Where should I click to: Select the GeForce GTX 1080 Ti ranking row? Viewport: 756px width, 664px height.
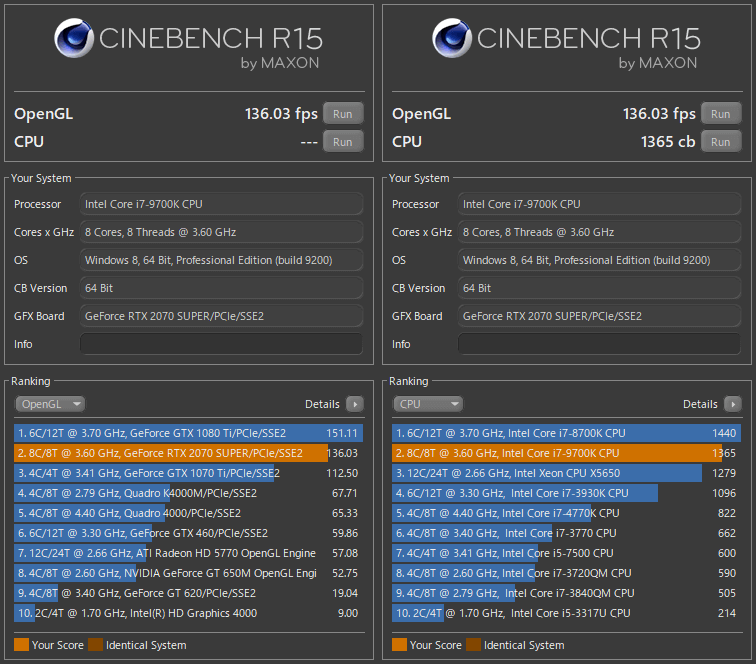tap(189, 433)
